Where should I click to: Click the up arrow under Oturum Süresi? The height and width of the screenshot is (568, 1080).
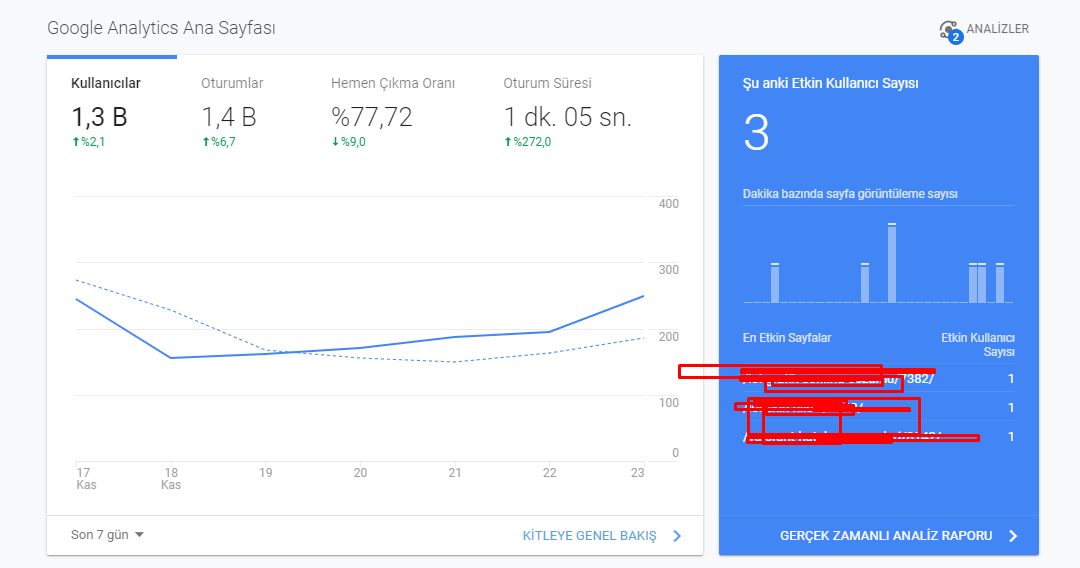pyautogui.click(x=508, y=142)
